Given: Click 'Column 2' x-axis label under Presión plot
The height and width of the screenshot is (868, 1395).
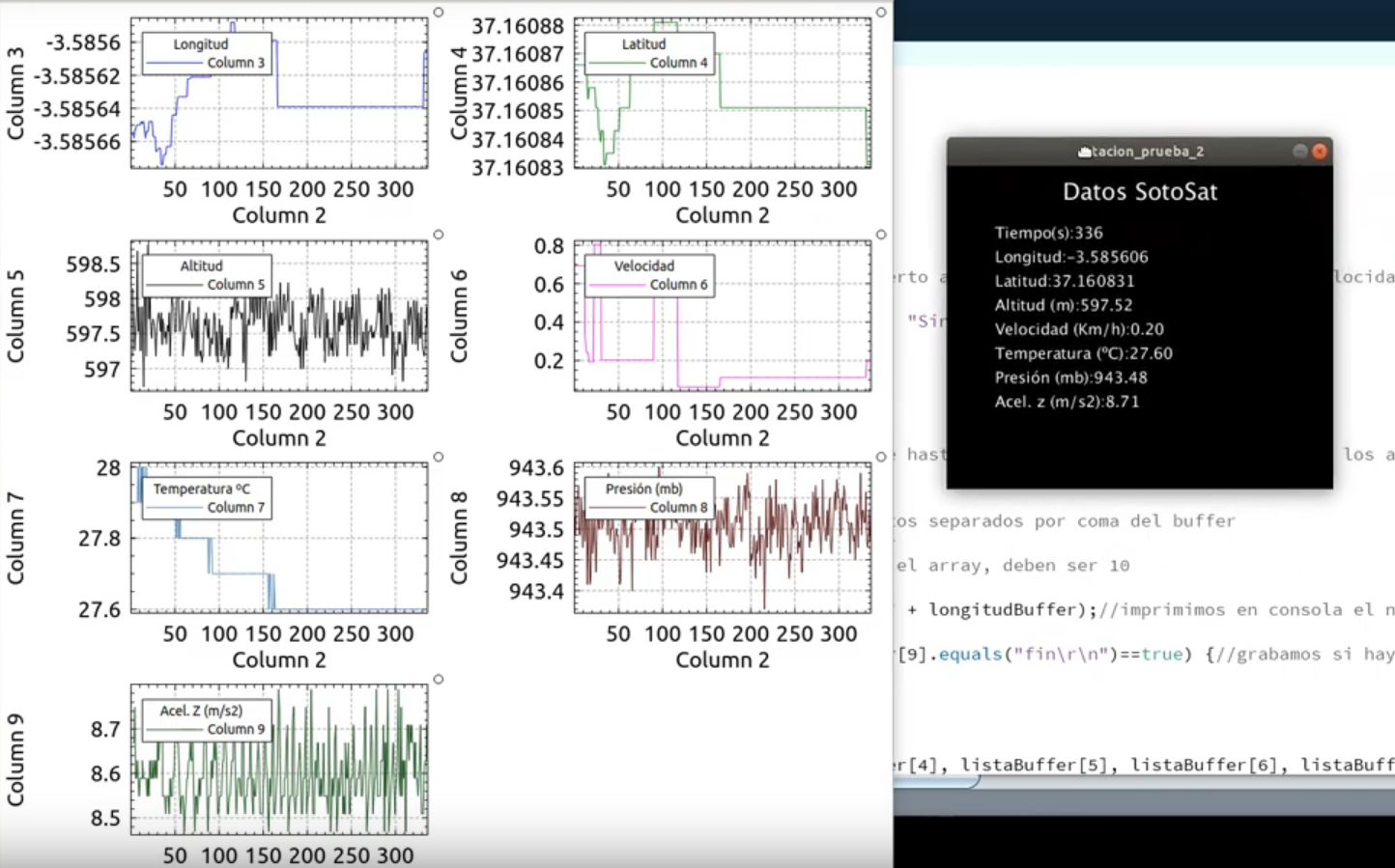Looking at the screenshot, I should (x=723, y=659).
